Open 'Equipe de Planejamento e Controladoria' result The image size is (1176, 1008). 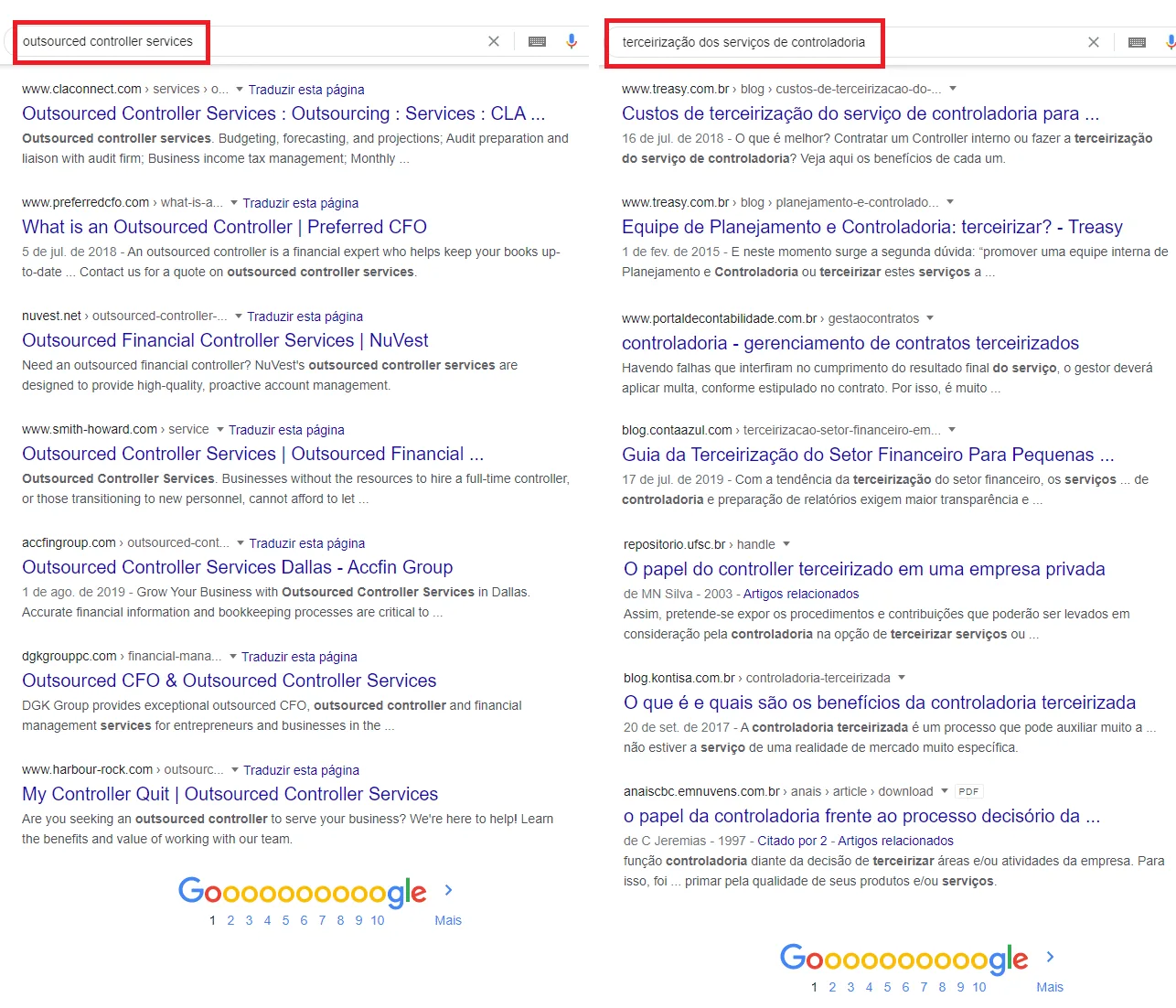tap(872, 227)
